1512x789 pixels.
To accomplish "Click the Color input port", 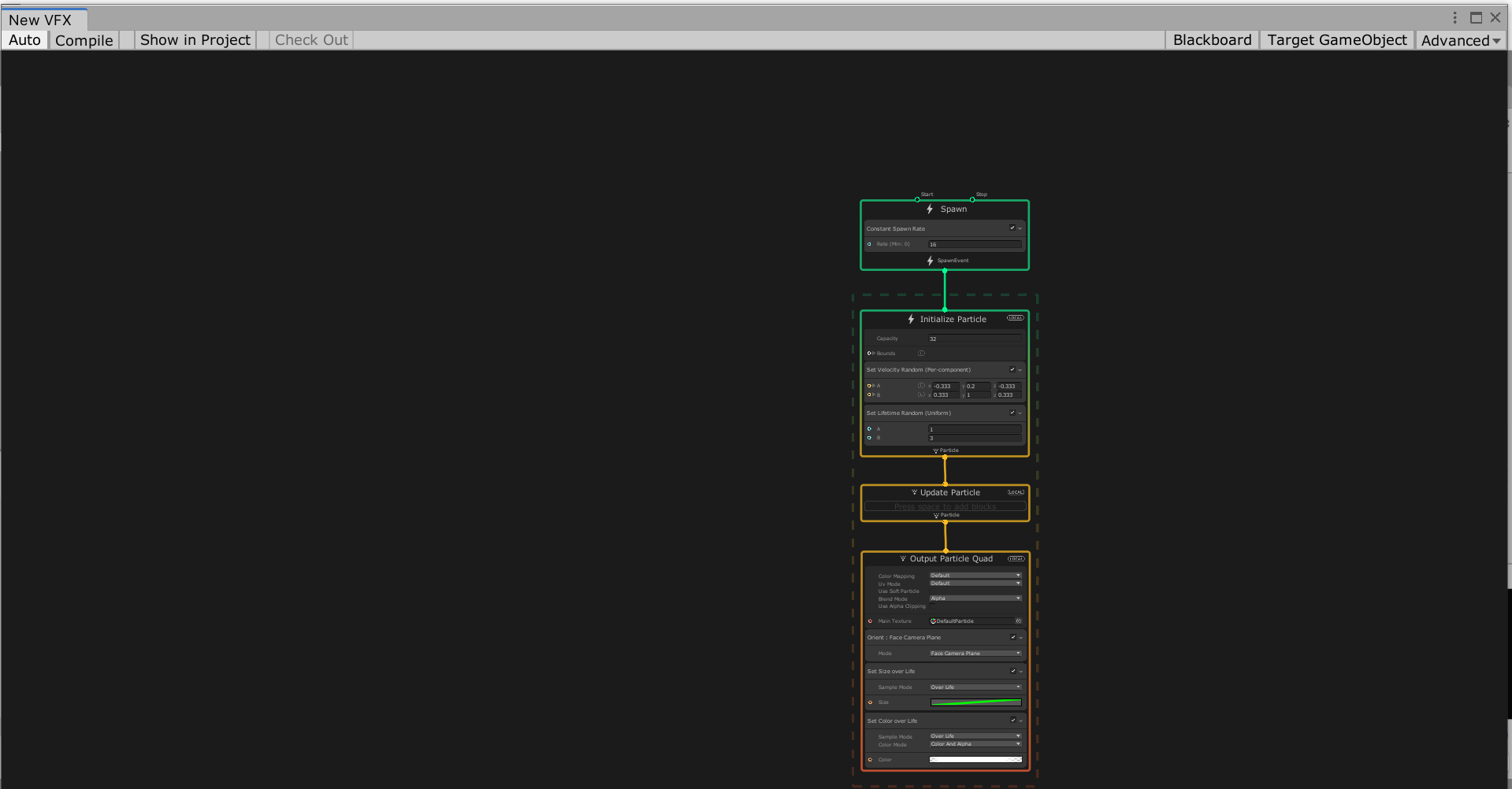I will [x=871, y=760].
